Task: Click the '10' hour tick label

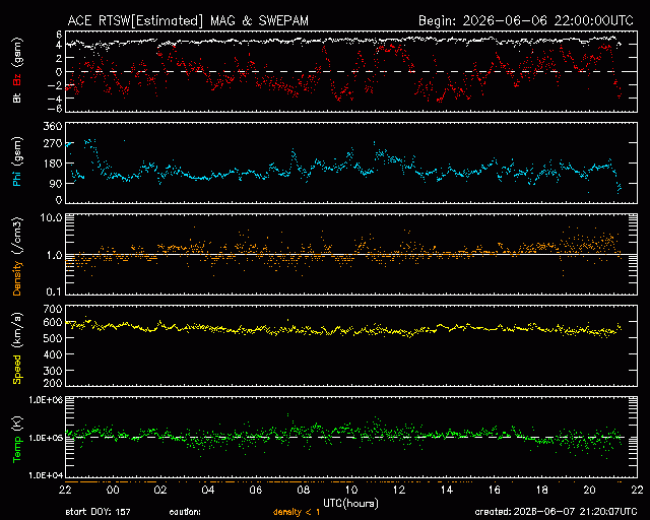Action: point(351,490)
